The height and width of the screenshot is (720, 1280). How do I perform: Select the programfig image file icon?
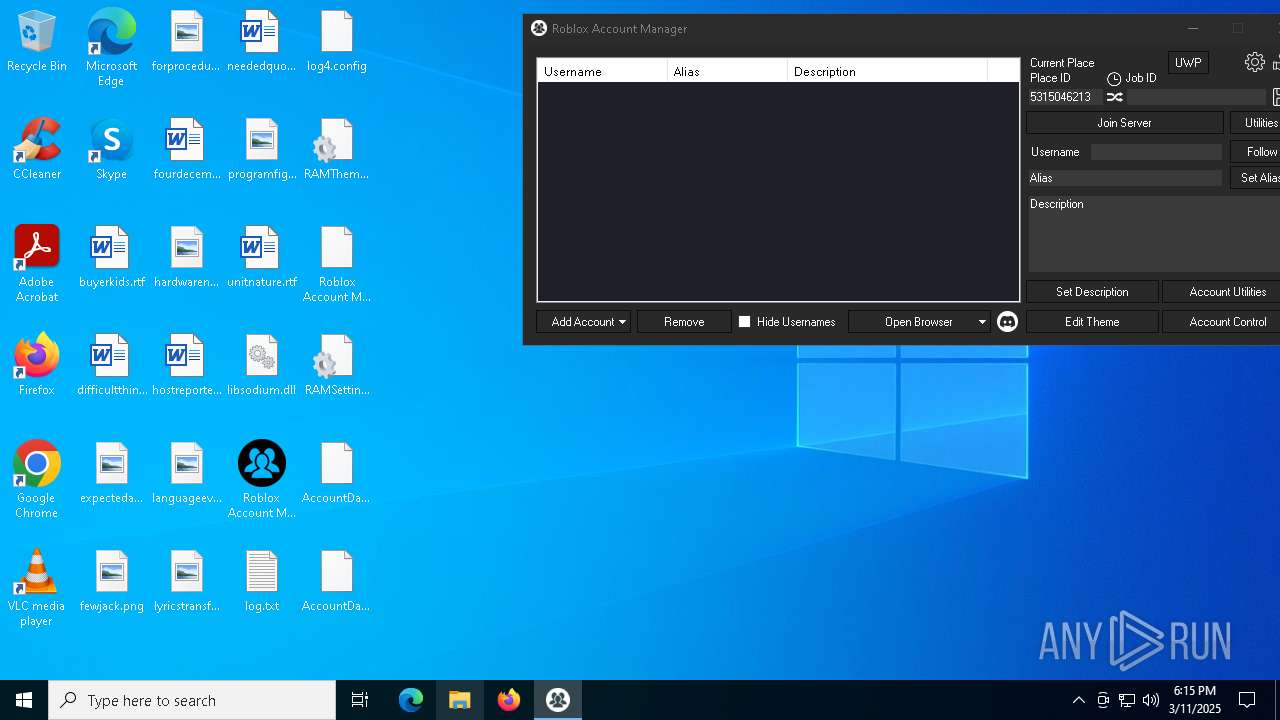point(262,150)
